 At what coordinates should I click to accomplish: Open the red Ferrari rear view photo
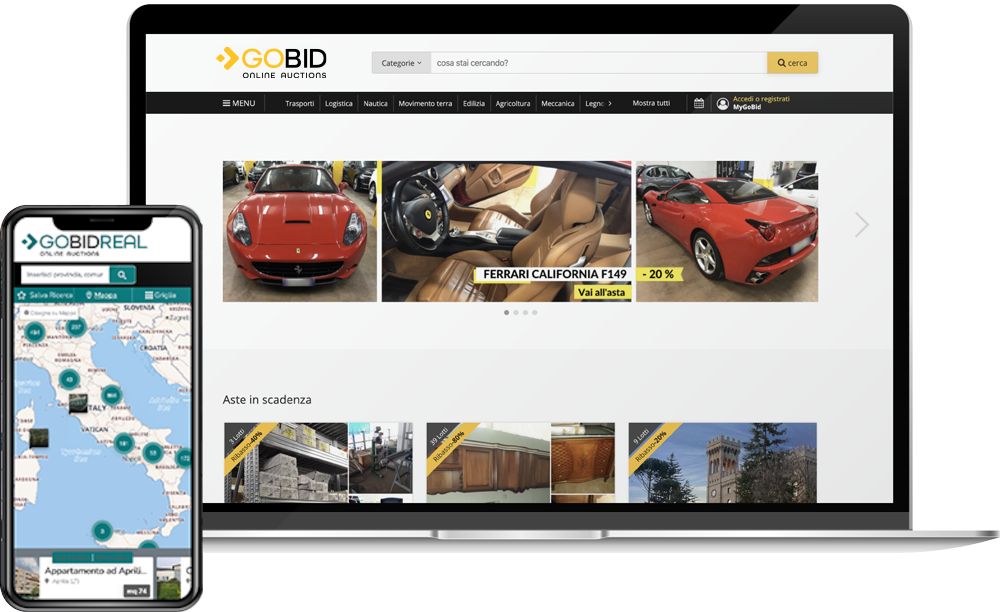coord(727,231)
